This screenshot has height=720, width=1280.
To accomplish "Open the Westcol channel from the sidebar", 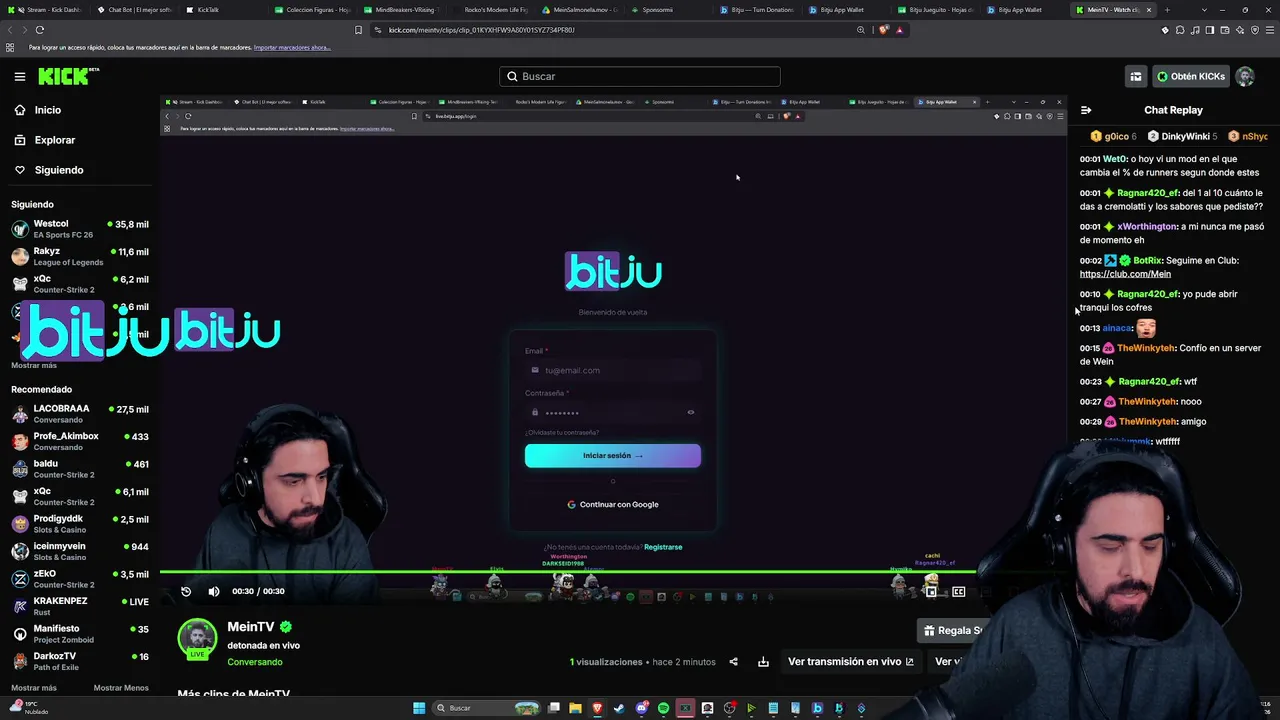I will click(80, 229).
